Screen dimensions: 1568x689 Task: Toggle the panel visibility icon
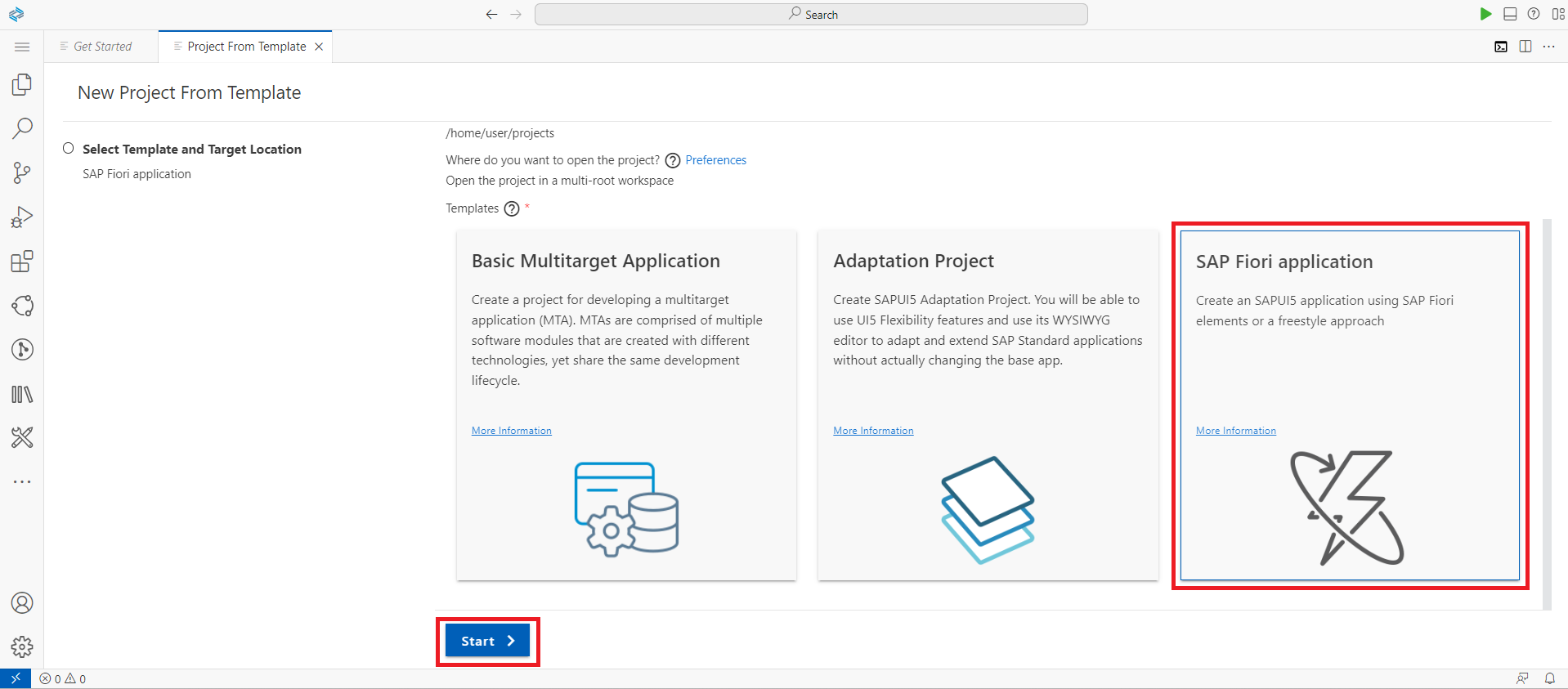point(1510,14)
